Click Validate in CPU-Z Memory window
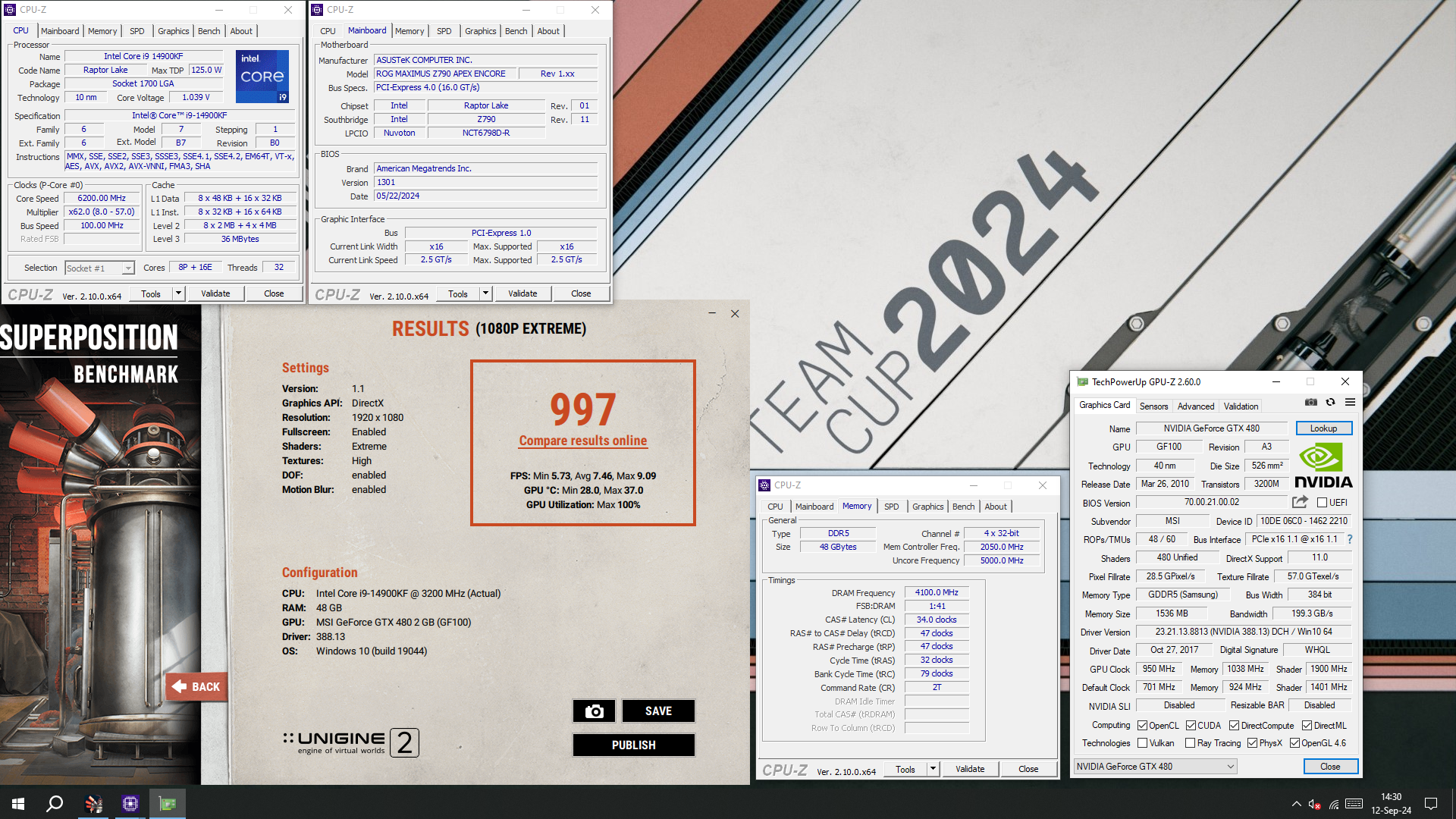The height and width of the screenshot is (819, 1456). point(970,769)
